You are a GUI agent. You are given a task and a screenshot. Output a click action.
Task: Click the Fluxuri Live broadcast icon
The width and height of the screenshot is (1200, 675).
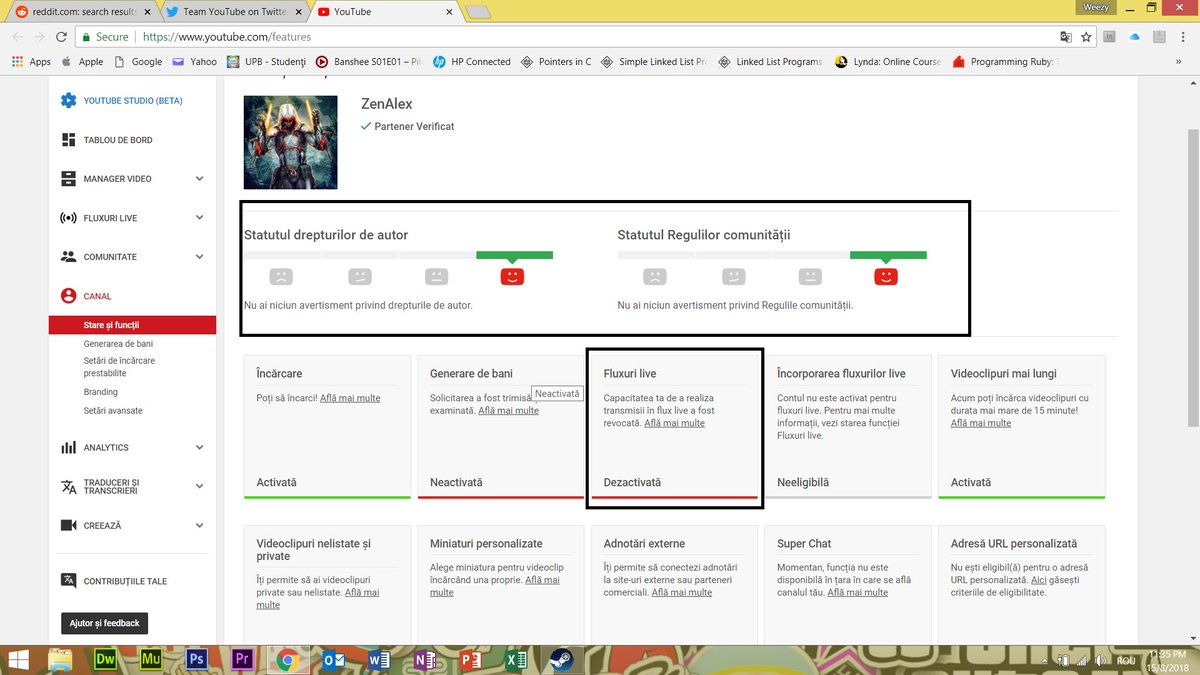[x=68, y=218]
